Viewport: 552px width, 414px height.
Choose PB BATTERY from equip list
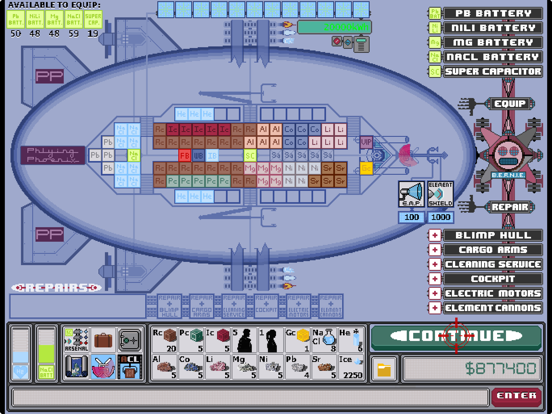click(493, 13)
